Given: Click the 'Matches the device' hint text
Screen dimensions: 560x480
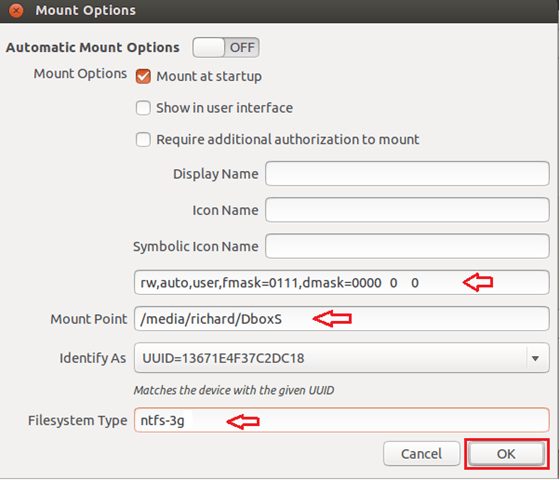Looking at the screenshot, I should click(x=234, y=390).
